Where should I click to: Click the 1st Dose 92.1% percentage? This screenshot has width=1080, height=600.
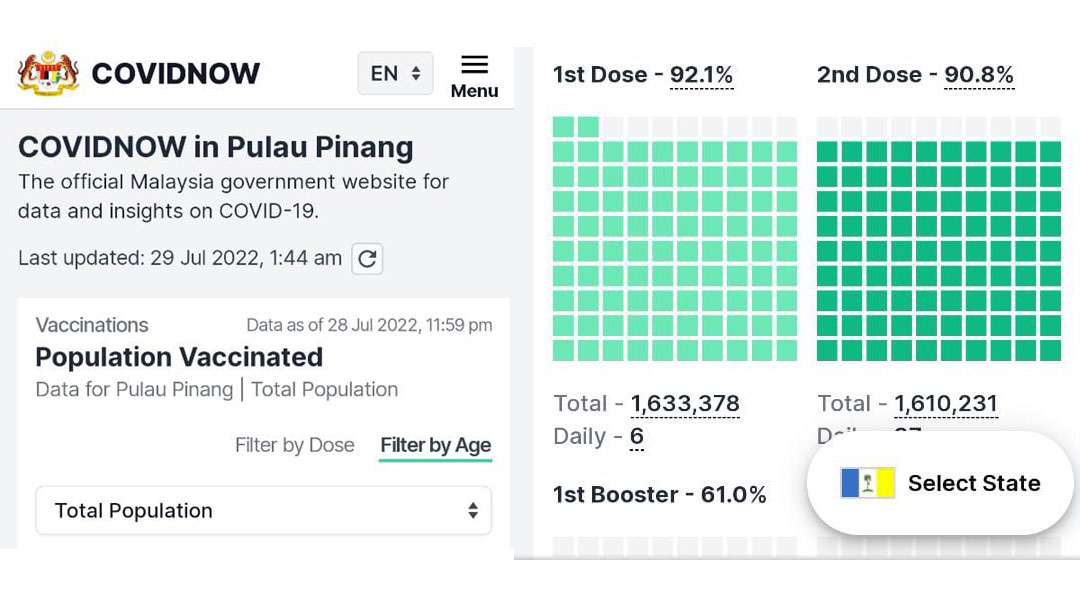(x=701, y=74)
